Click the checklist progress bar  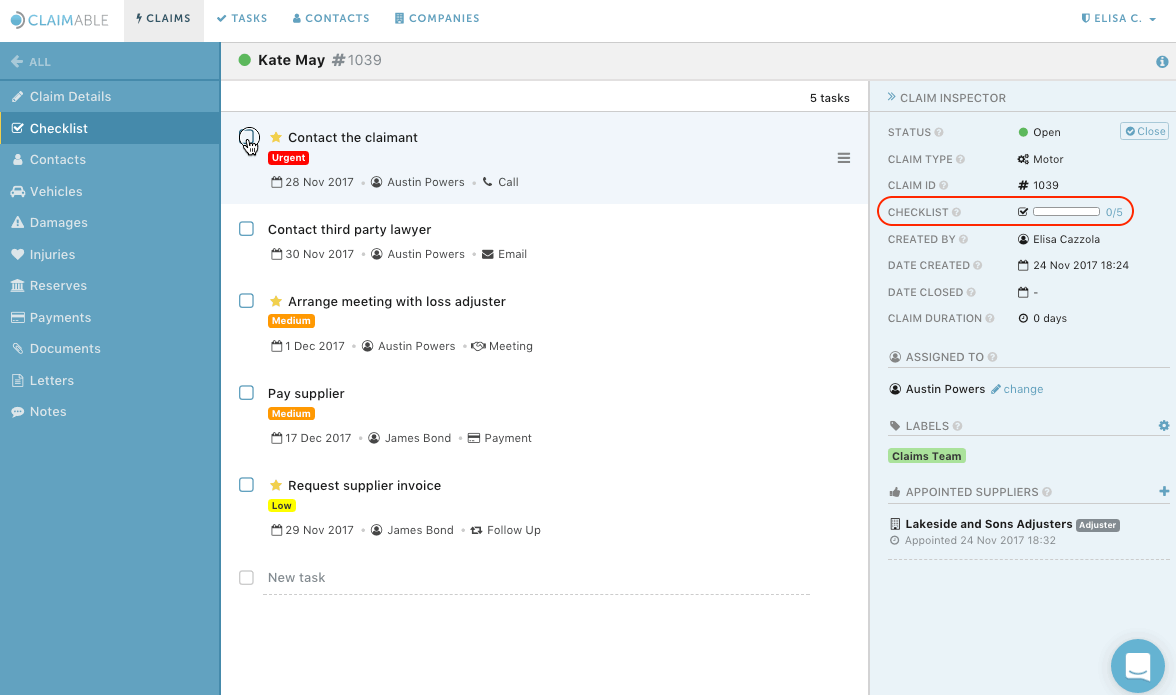(1066, 212)
